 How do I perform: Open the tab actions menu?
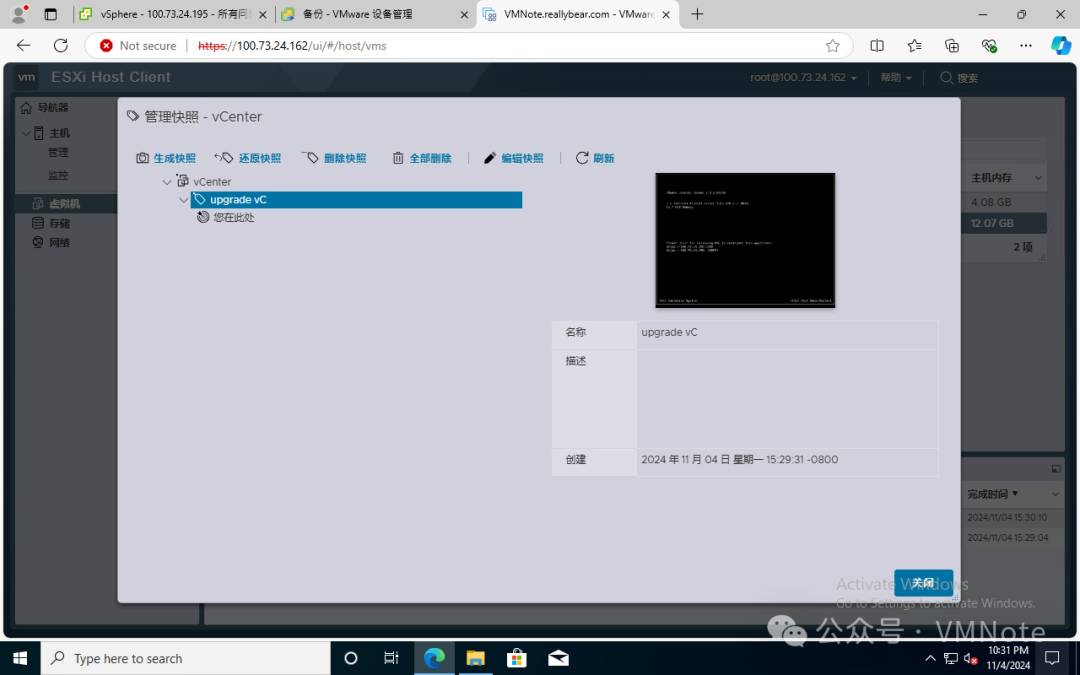point(50,14)
